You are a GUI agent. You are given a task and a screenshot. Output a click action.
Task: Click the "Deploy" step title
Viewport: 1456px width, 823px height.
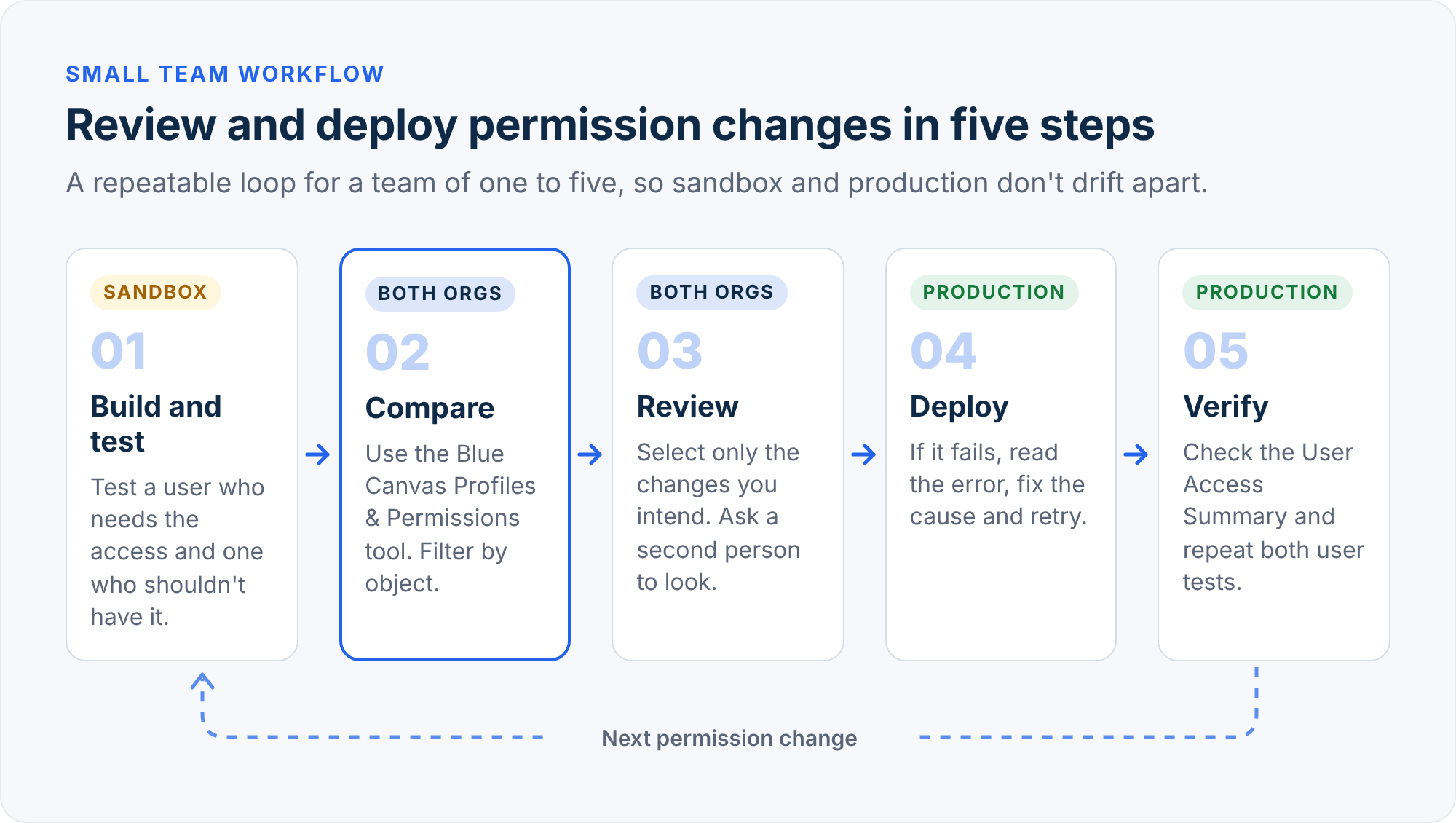[959, 407]
